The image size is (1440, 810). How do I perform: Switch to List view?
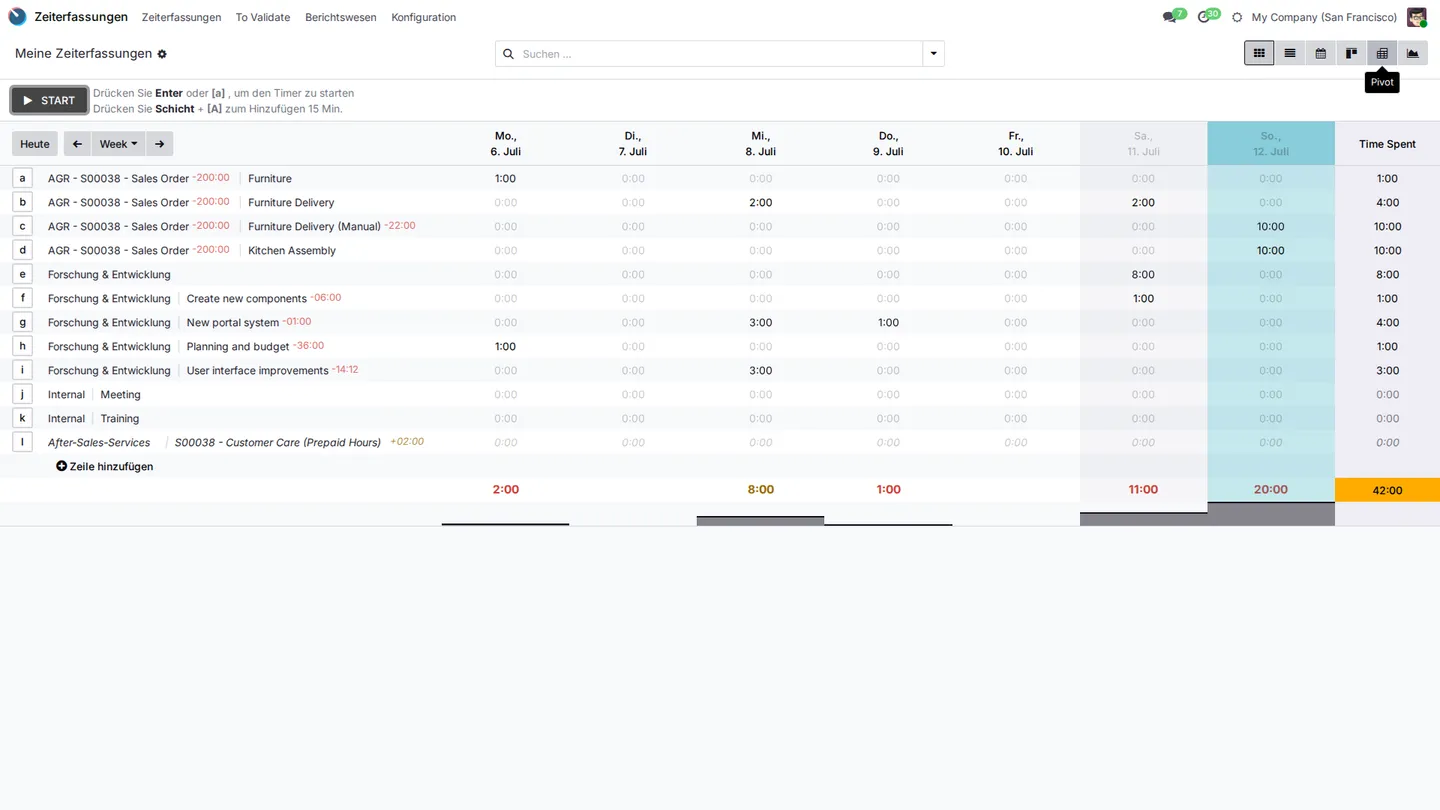[x=1290, y=53]
